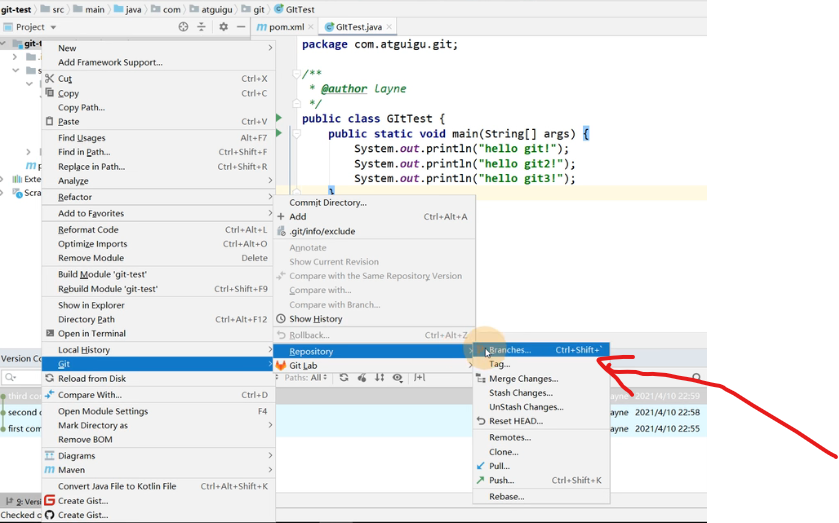Click the eye icon in the log toolbar
Image resolution: width=839 pixels, height=523 pixels.
click(x=397, y=378)
